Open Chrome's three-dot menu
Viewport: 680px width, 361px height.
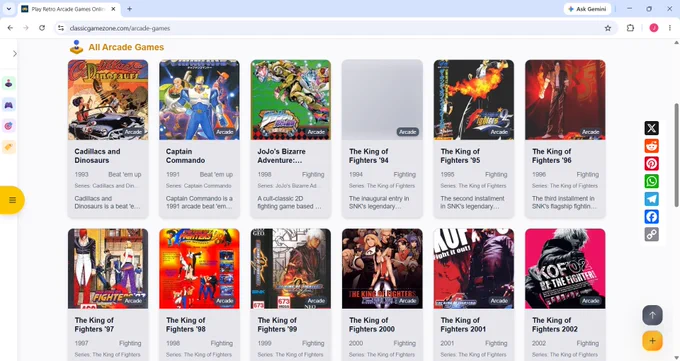pyautogui.click(x=670, y=28)
